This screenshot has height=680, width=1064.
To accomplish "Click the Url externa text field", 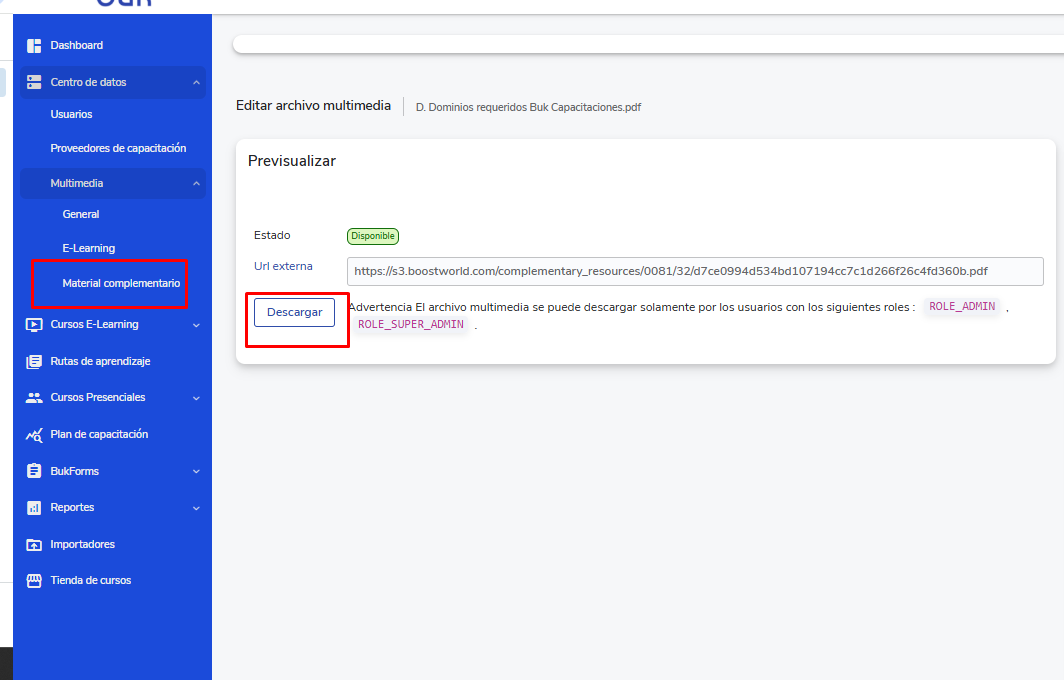I will 694,271.
